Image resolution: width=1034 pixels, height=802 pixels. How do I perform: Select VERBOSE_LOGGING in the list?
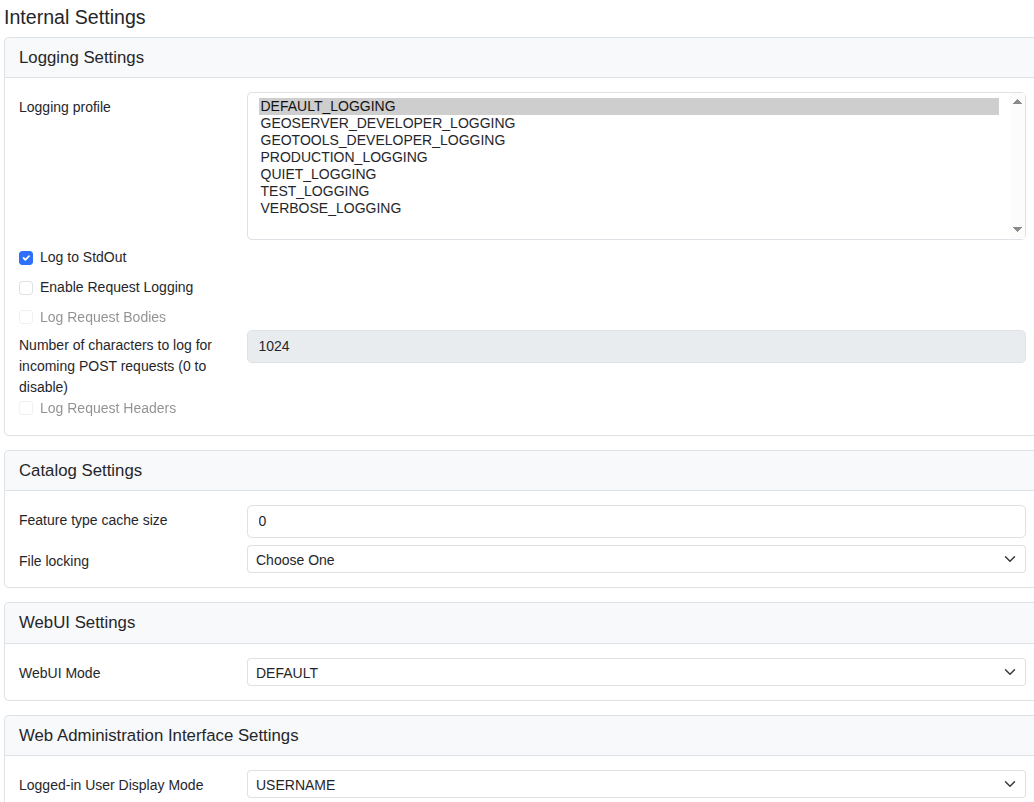[x=330, y=208]
